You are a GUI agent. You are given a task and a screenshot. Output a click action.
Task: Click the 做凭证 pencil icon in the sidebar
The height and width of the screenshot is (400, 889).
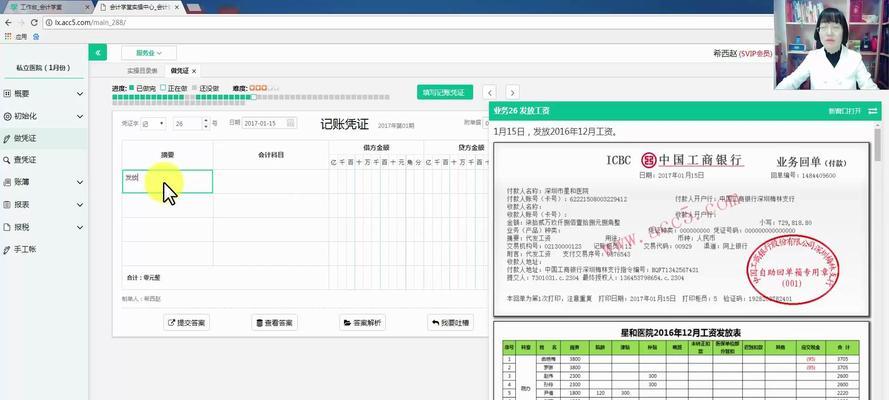click(x=8, y=137)
